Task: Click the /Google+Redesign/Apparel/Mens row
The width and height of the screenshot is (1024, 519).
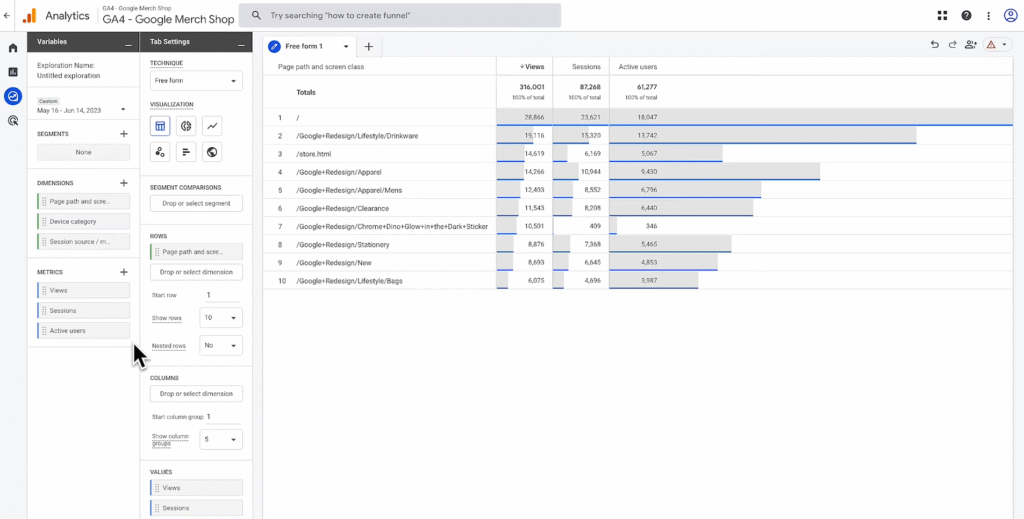Action: [x=637, y=190]
